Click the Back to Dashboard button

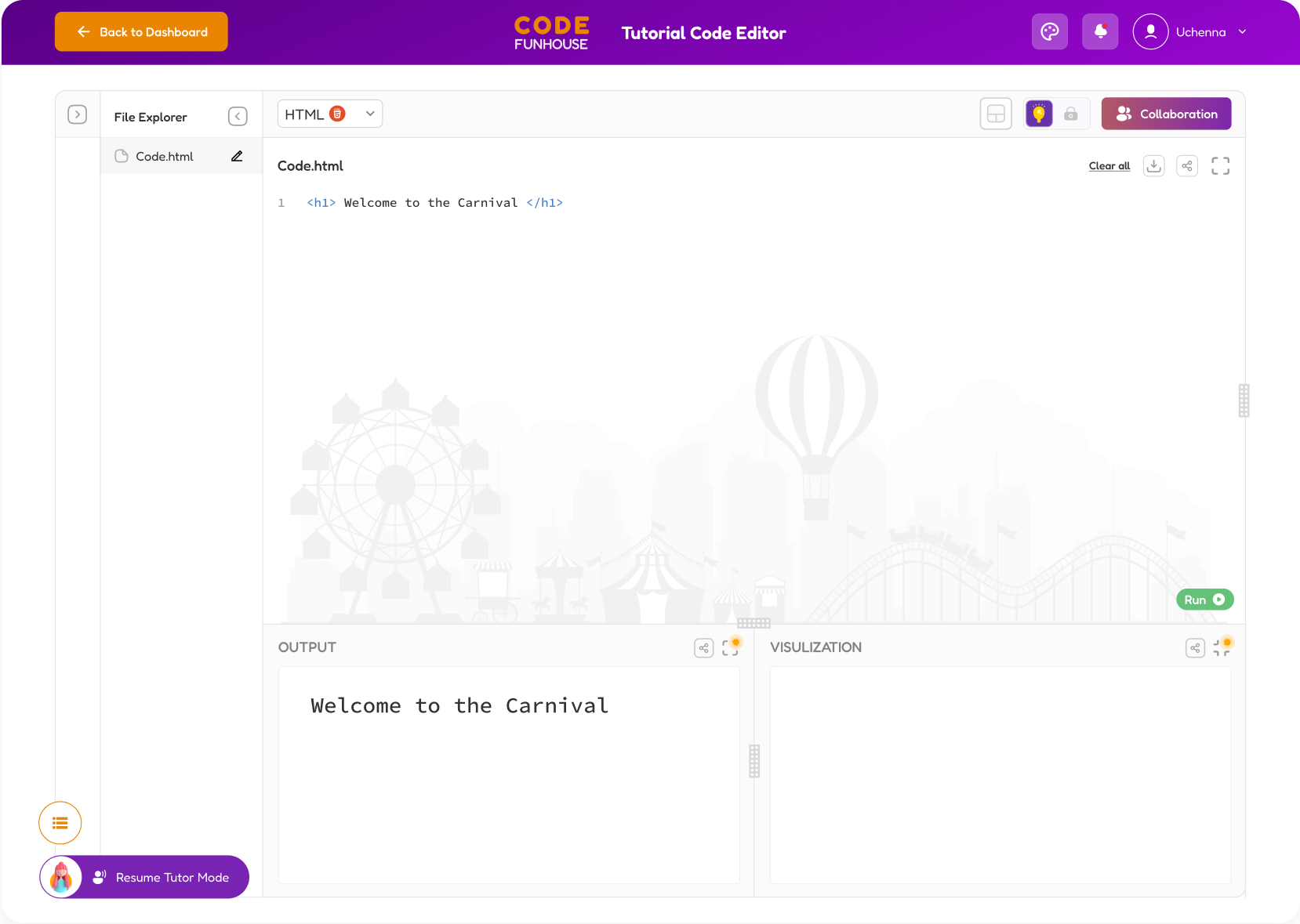click(141, 31)
